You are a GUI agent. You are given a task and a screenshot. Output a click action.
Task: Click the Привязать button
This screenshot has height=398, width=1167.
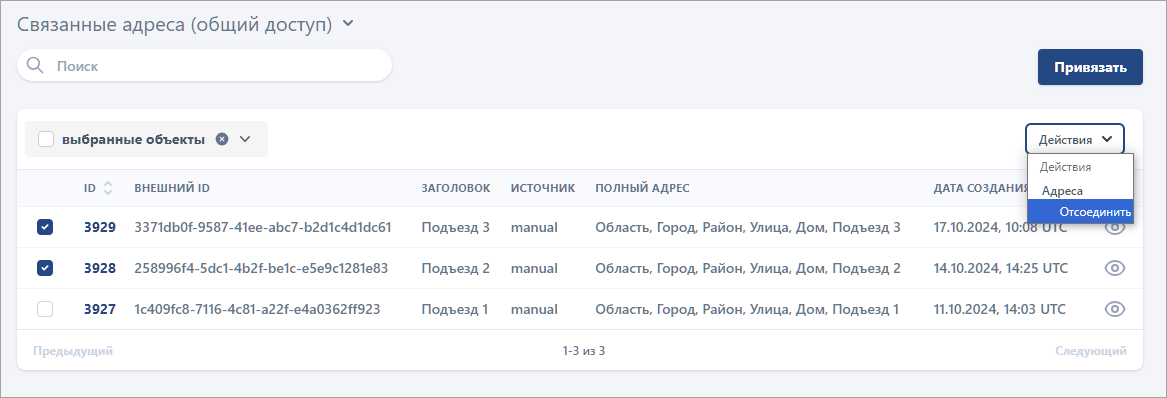pyautogui.click(x=1090, y=67)
